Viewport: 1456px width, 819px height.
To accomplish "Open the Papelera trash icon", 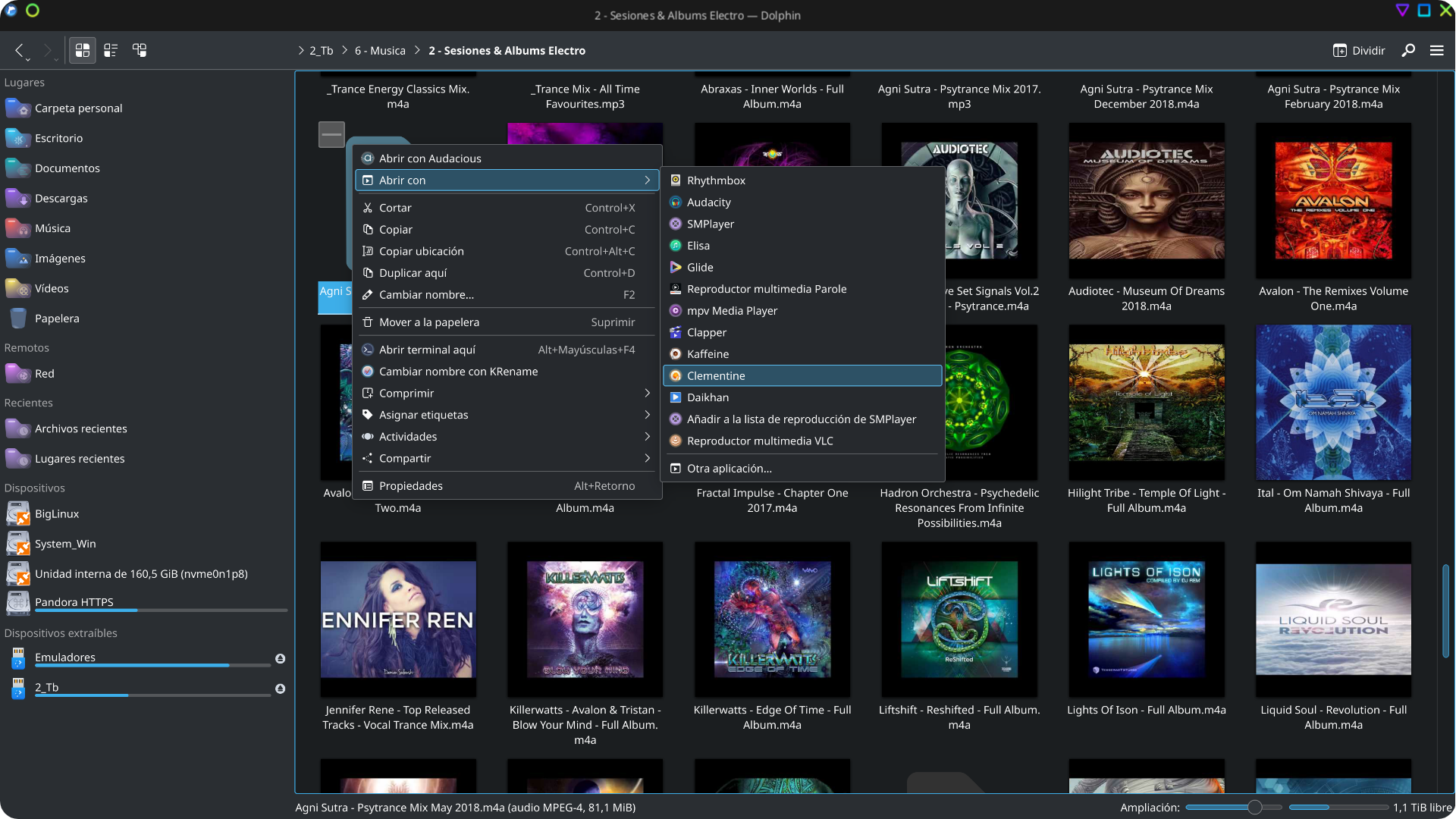I will (17, 318).
